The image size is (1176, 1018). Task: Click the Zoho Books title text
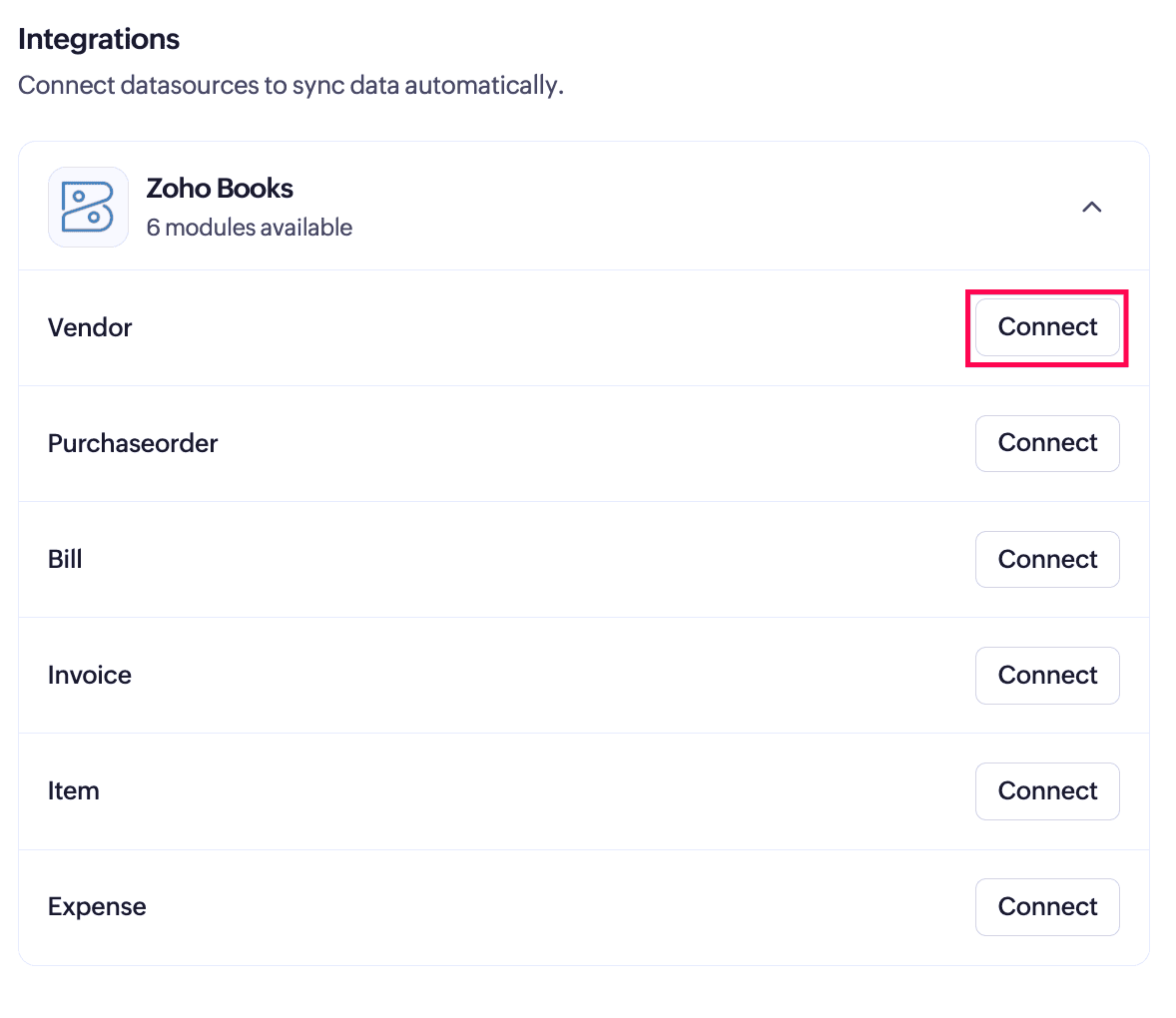220,189
